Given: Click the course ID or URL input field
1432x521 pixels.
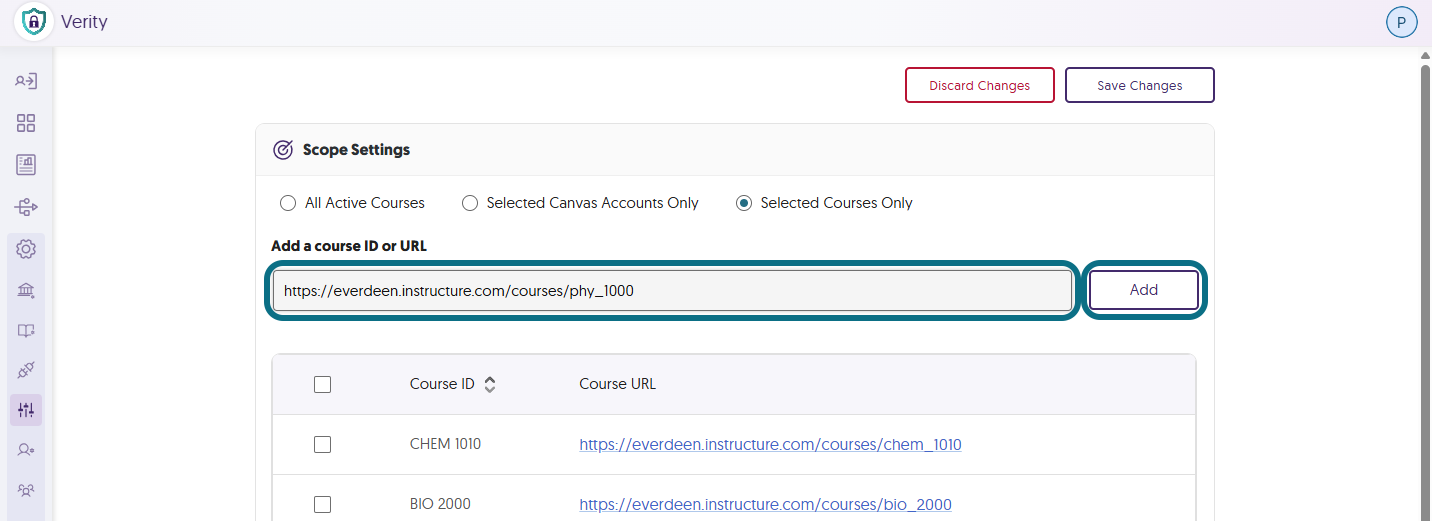Looking at the screenshot, I should (x=672, y=291).
